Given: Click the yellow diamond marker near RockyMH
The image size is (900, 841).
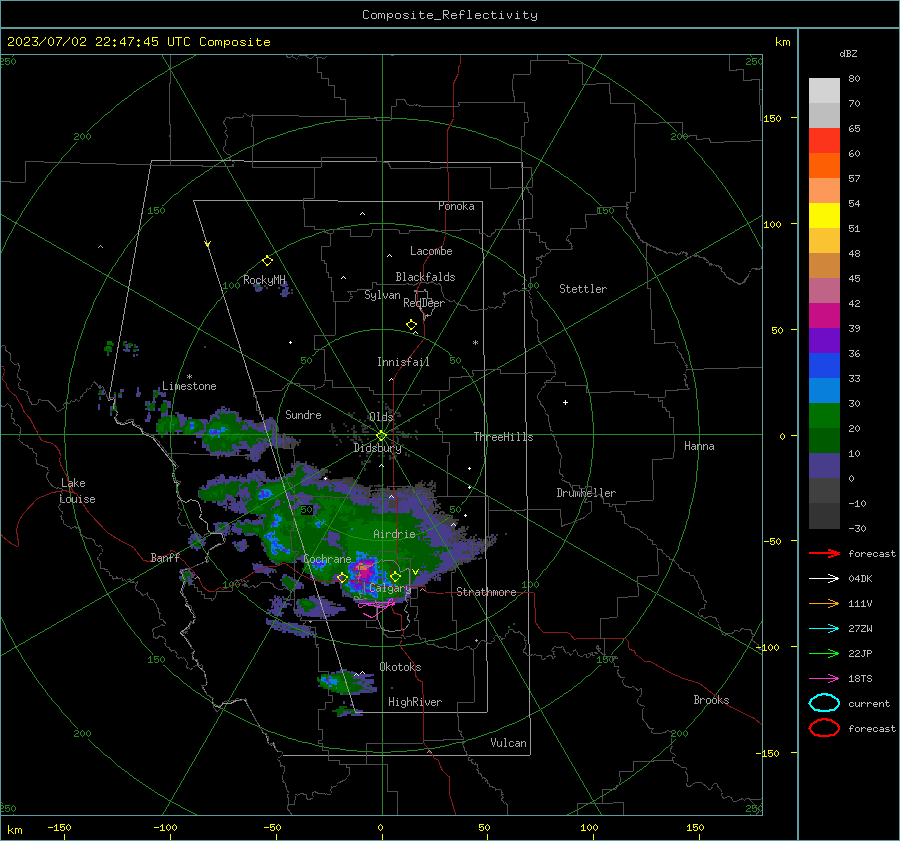Looking at the screenshot, I should pyautogui.click(x=267, y=261).
